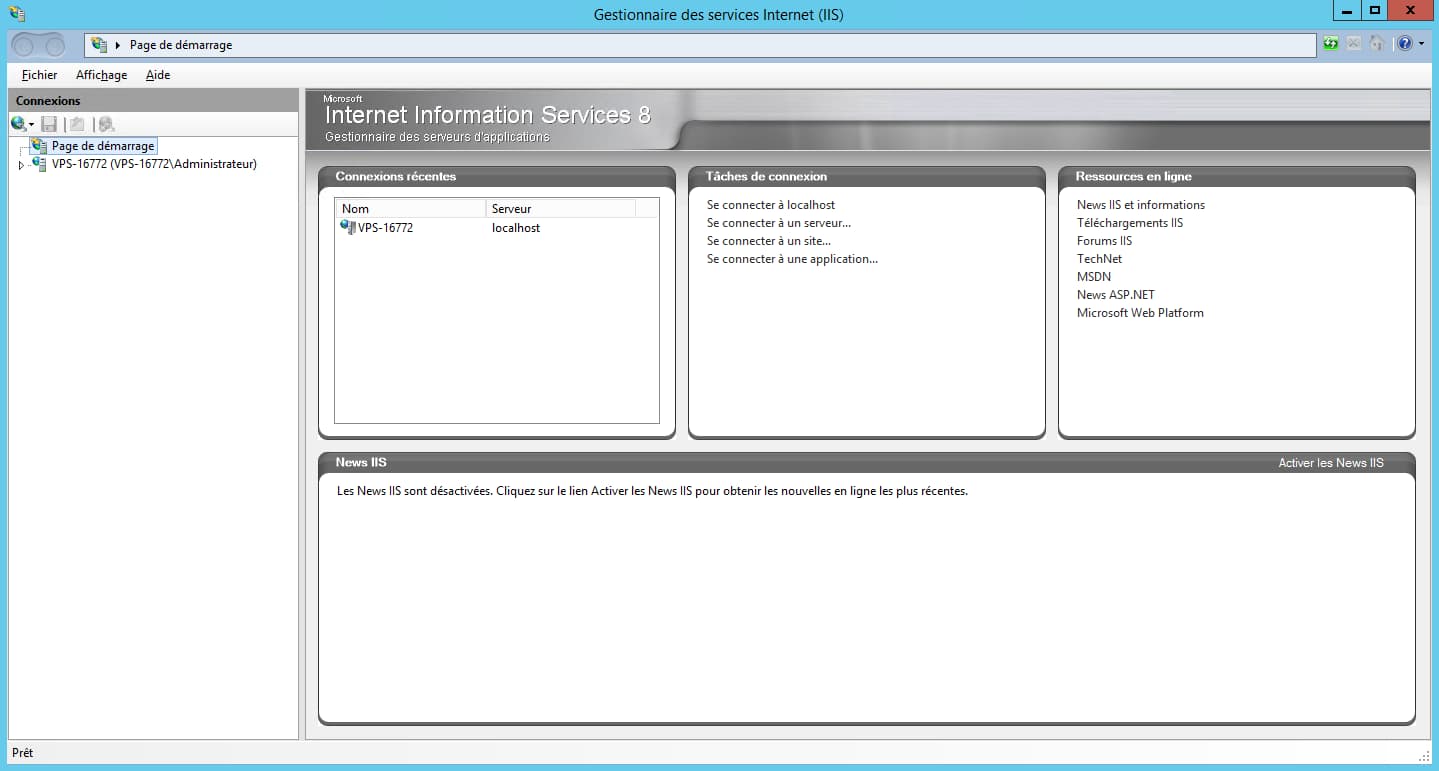
Task: Click the Se connecter à localhost link
Action: [x=770, y=205]
